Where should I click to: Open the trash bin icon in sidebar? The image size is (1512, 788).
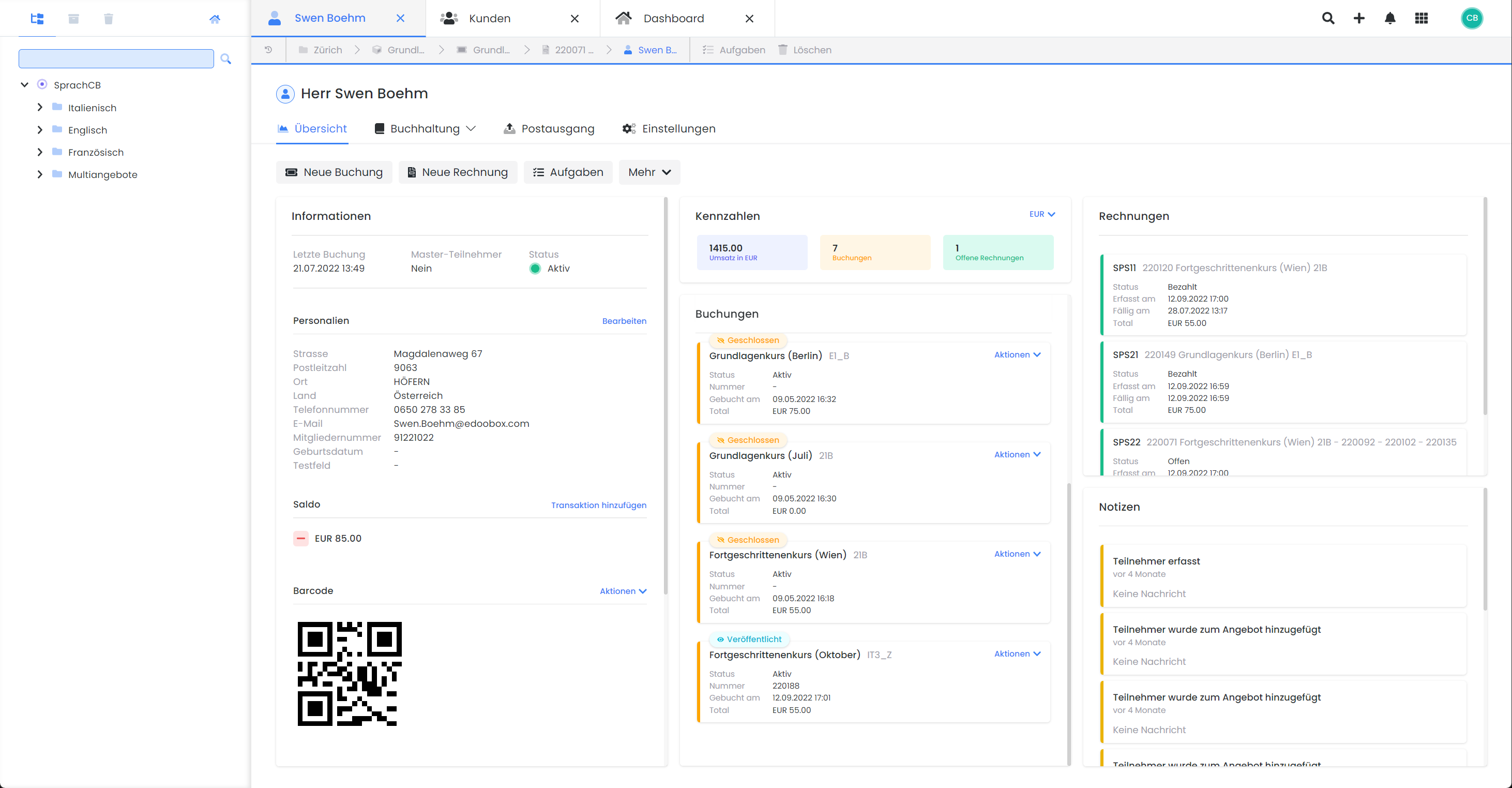[x=109, y=19]
